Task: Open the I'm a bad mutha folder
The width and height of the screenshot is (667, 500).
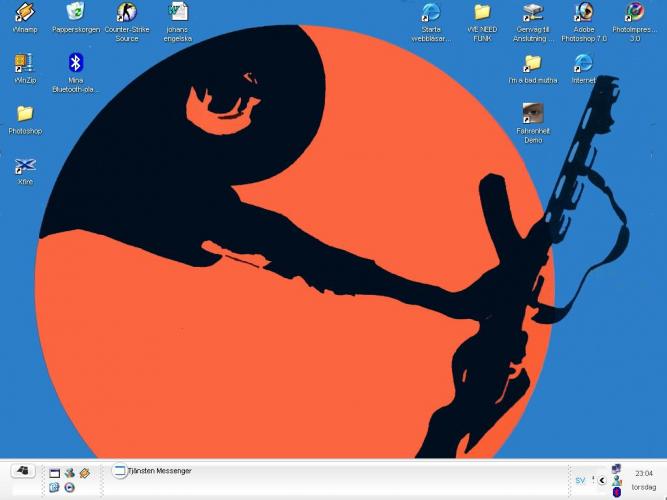Action: (533, 63)
